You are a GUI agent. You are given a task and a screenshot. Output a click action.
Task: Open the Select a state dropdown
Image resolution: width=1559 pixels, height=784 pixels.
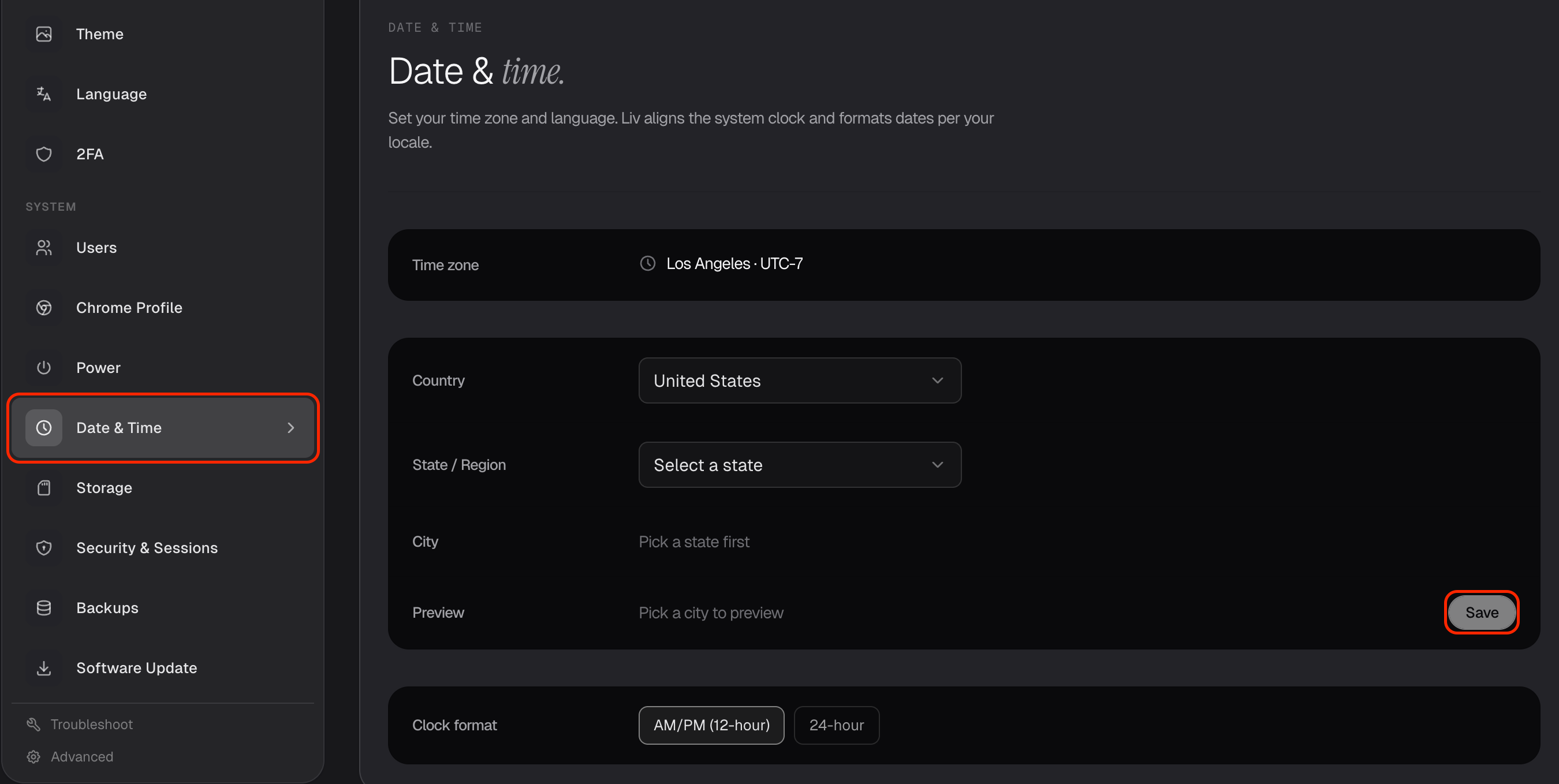800,465
